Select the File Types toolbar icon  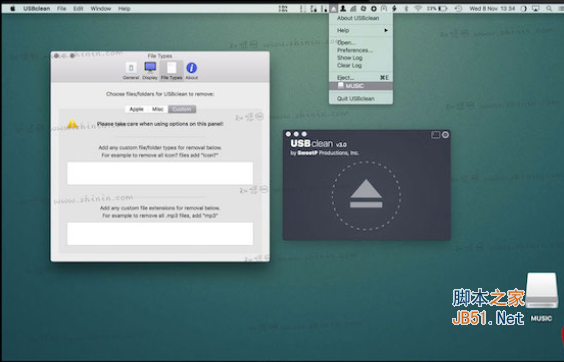(x=172, y=71)
